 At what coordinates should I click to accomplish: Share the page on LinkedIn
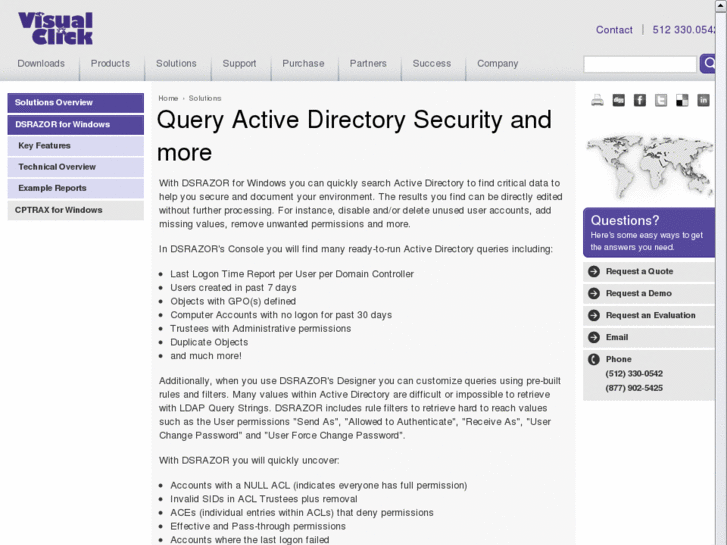tap(703, 100)
